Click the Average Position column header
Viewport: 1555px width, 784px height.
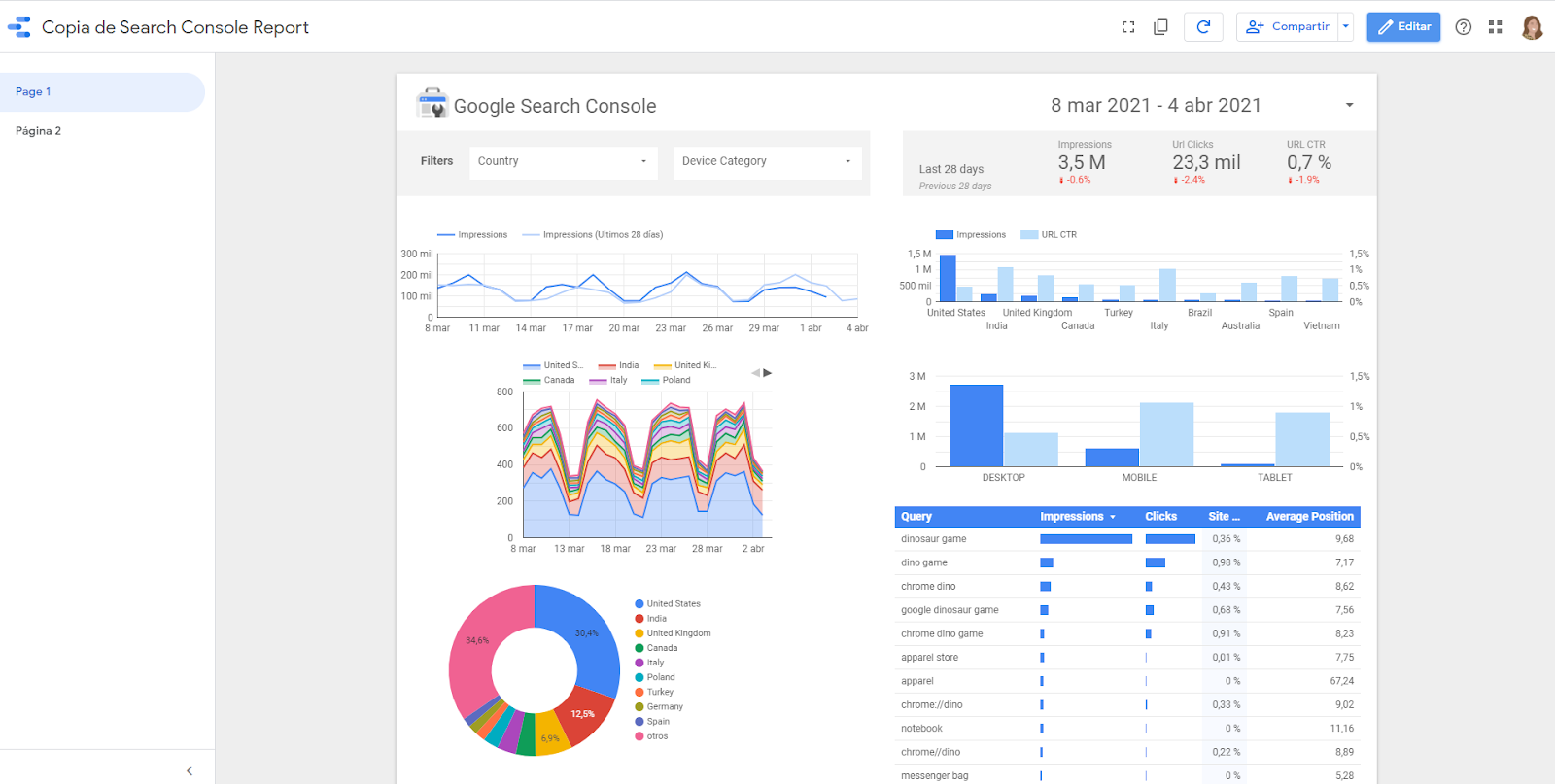(1309, 517)
